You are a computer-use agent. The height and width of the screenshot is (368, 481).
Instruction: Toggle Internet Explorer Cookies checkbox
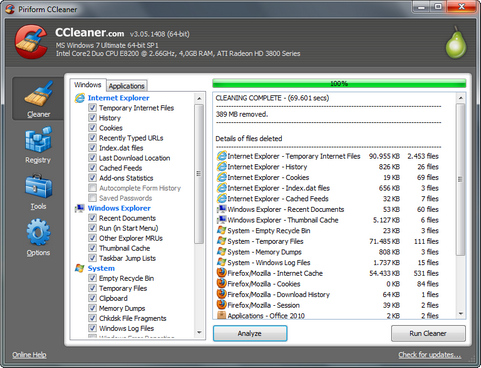92,128
